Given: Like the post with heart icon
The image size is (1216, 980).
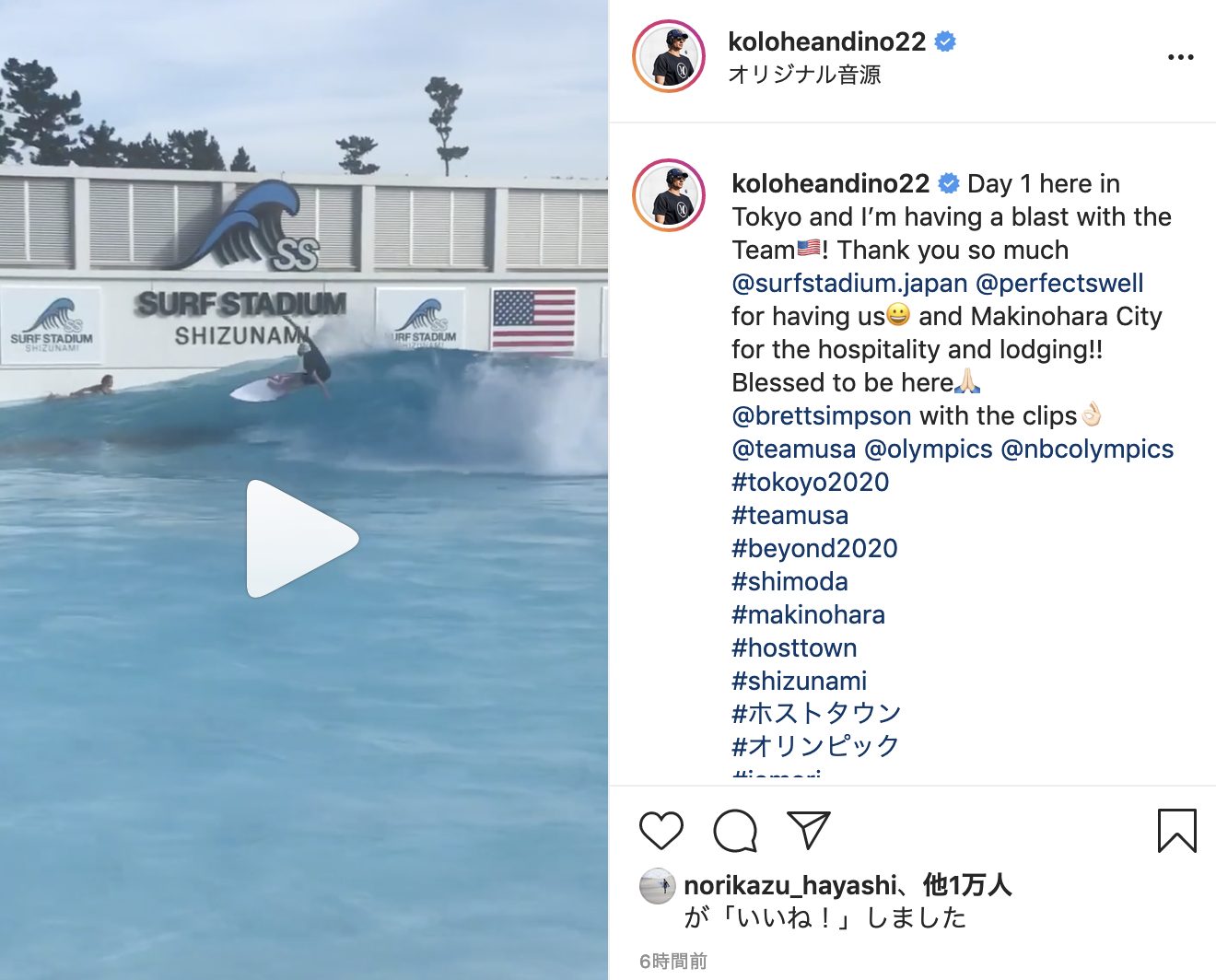Looking at the screenshot, I should [x=661, y=831].
